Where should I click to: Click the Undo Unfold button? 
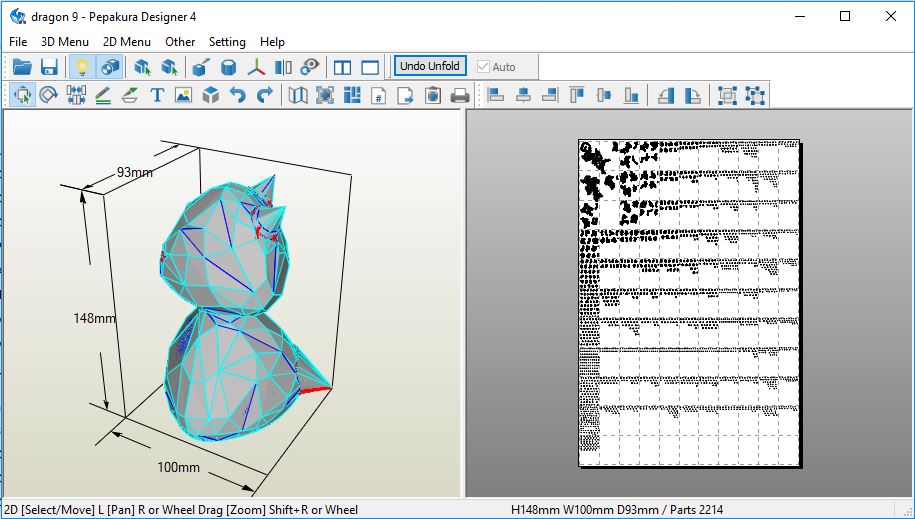(430, 66)
